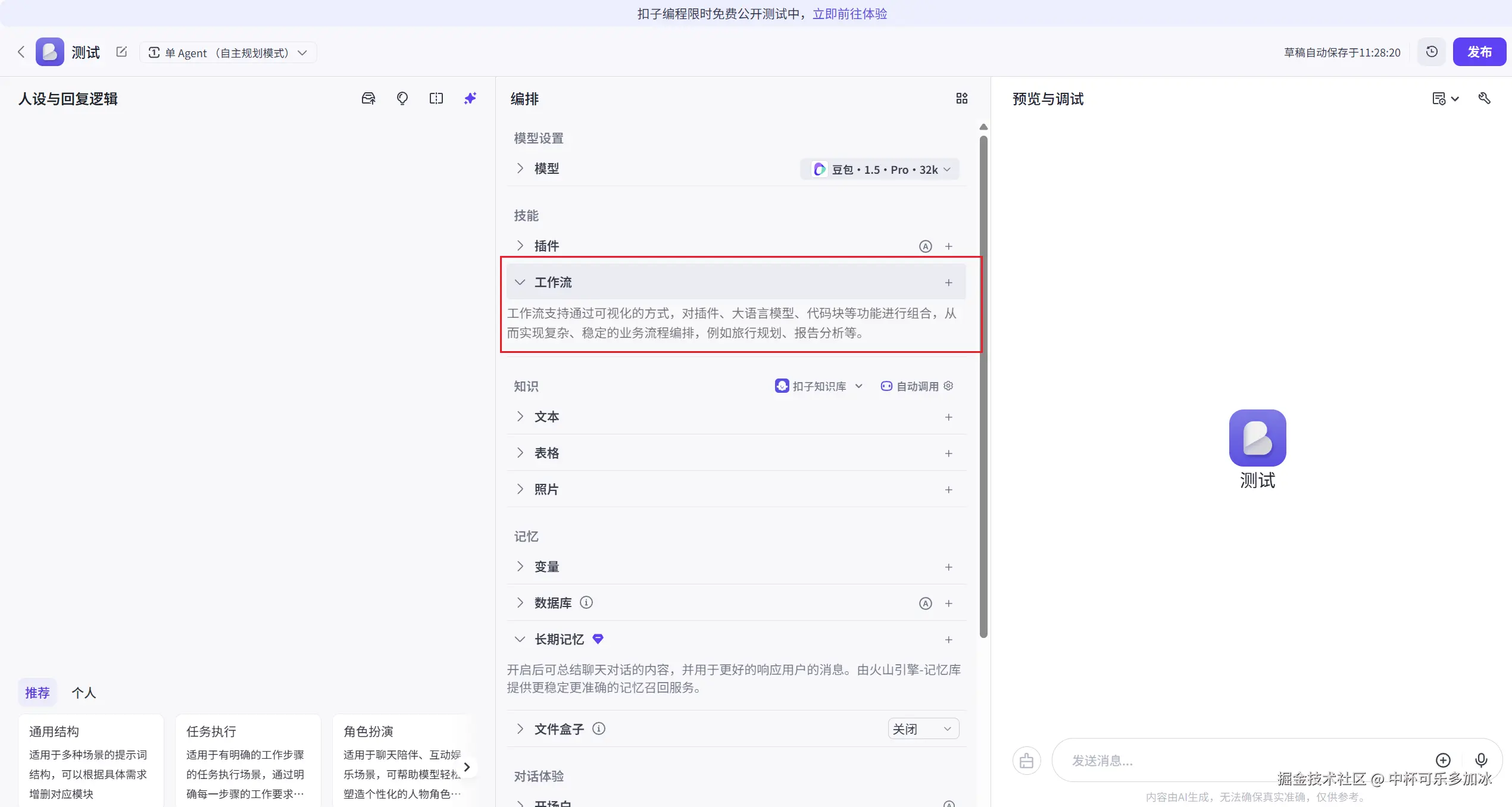Click the edit pencil icon beside 测试

(121, 52)
